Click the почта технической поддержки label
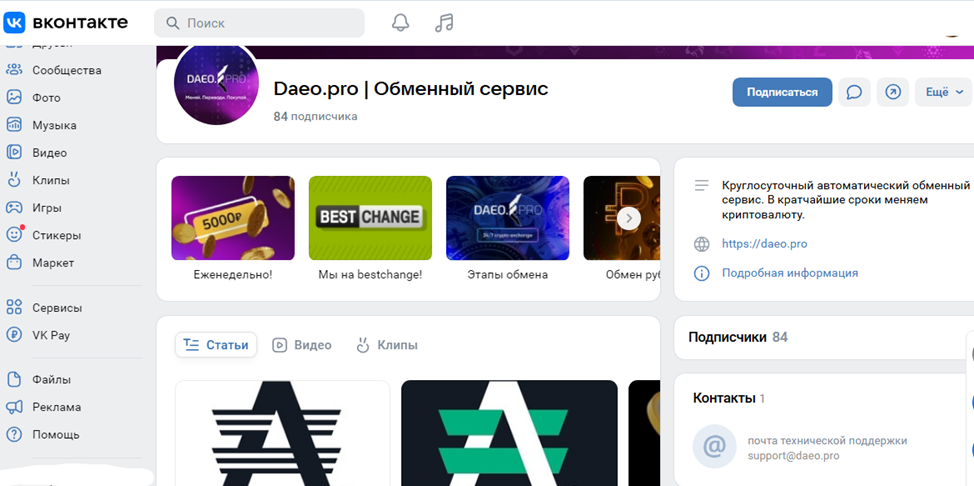Image resolution: width=974 pixels, height=486 pixels. [827, 441]
